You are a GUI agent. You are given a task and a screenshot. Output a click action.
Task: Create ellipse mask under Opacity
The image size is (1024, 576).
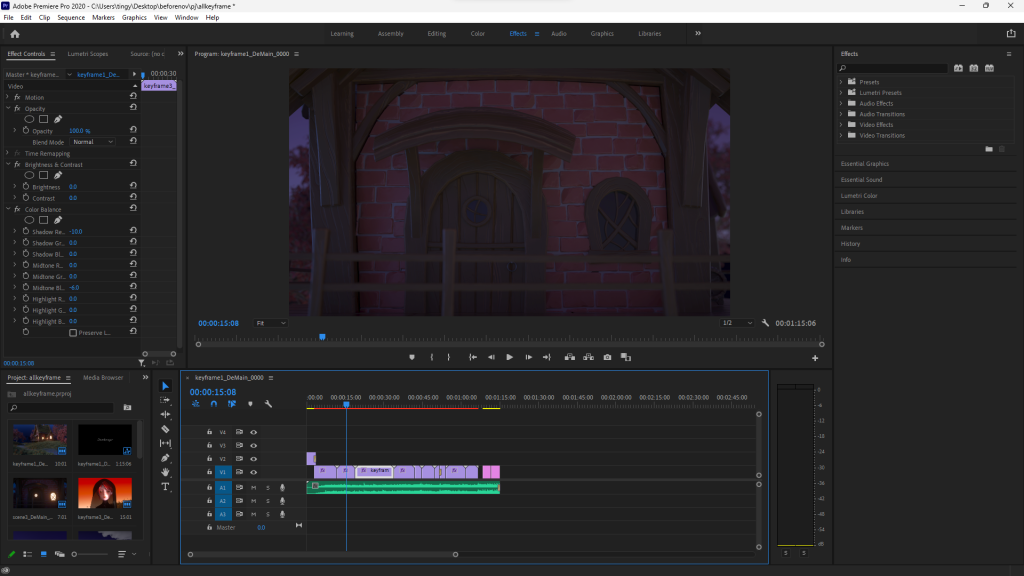[x=29, y=120]
